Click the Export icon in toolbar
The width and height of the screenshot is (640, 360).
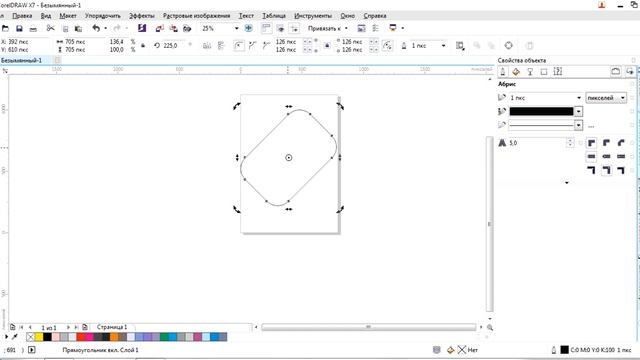[173, 28]
